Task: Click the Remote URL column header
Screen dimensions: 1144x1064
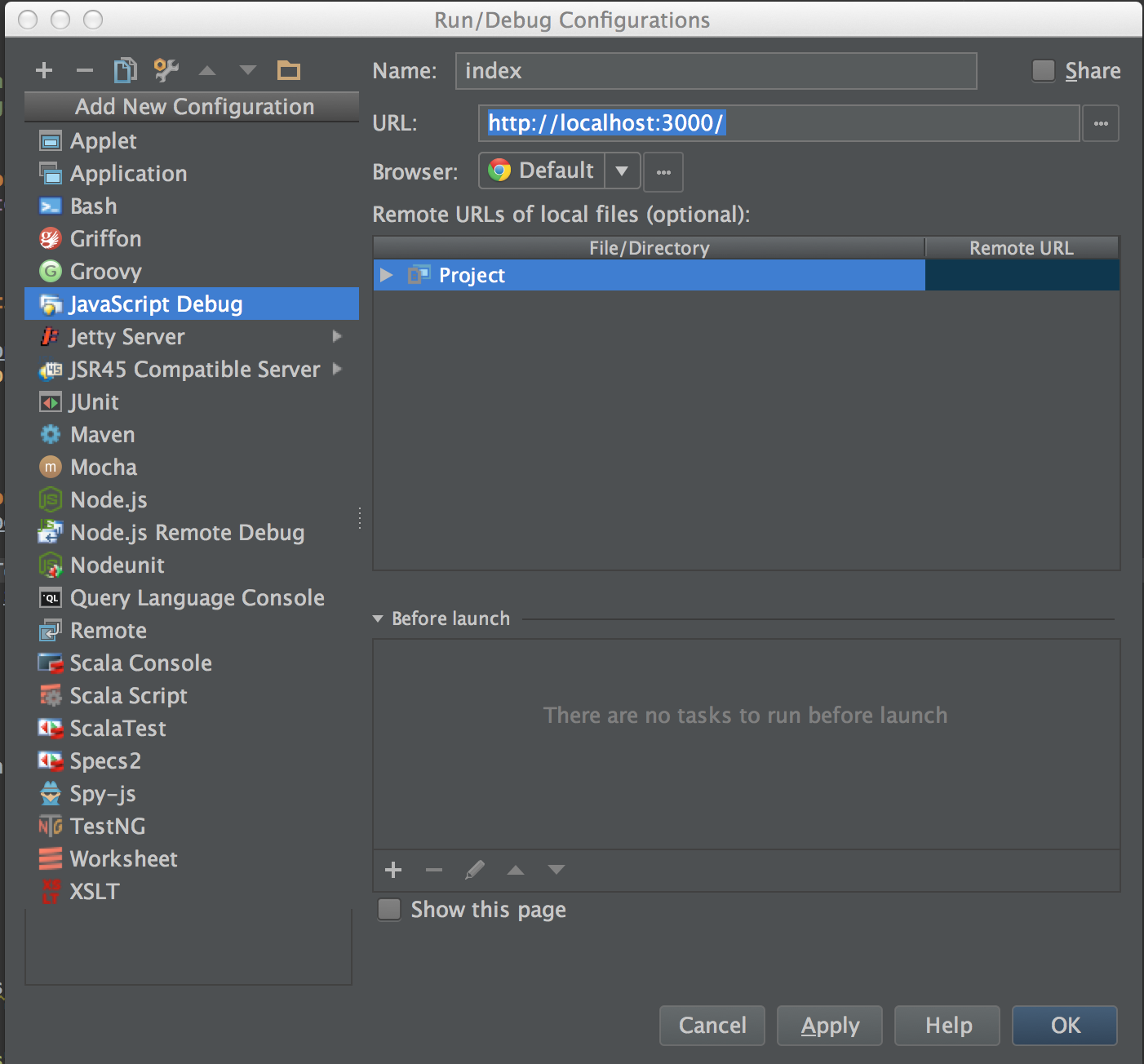Action: [x=1022, y=248]
